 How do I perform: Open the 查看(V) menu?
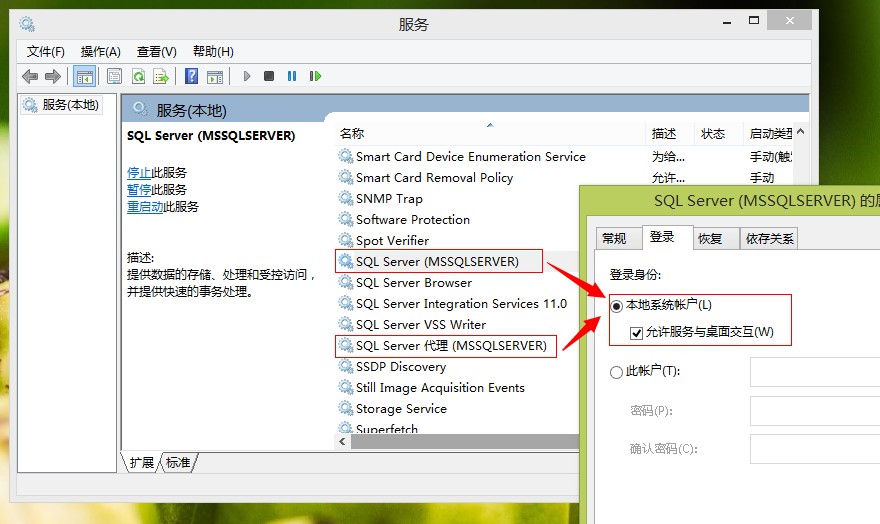pyautogui.click(x=157, y=52)
